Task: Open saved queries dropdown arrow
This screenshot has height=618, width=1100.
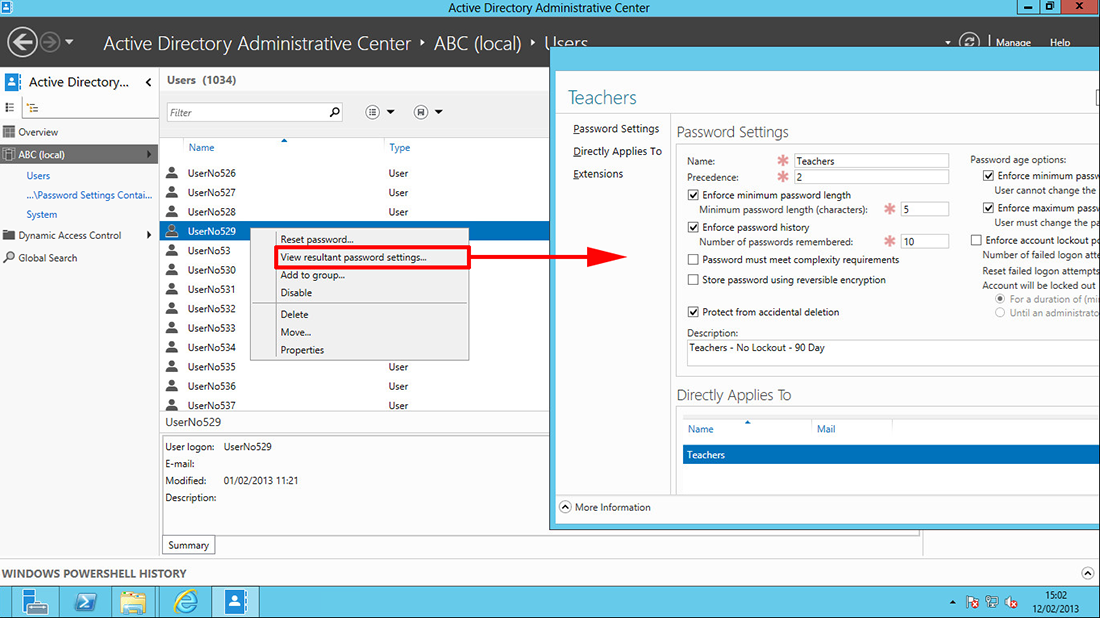Action: 438,112
